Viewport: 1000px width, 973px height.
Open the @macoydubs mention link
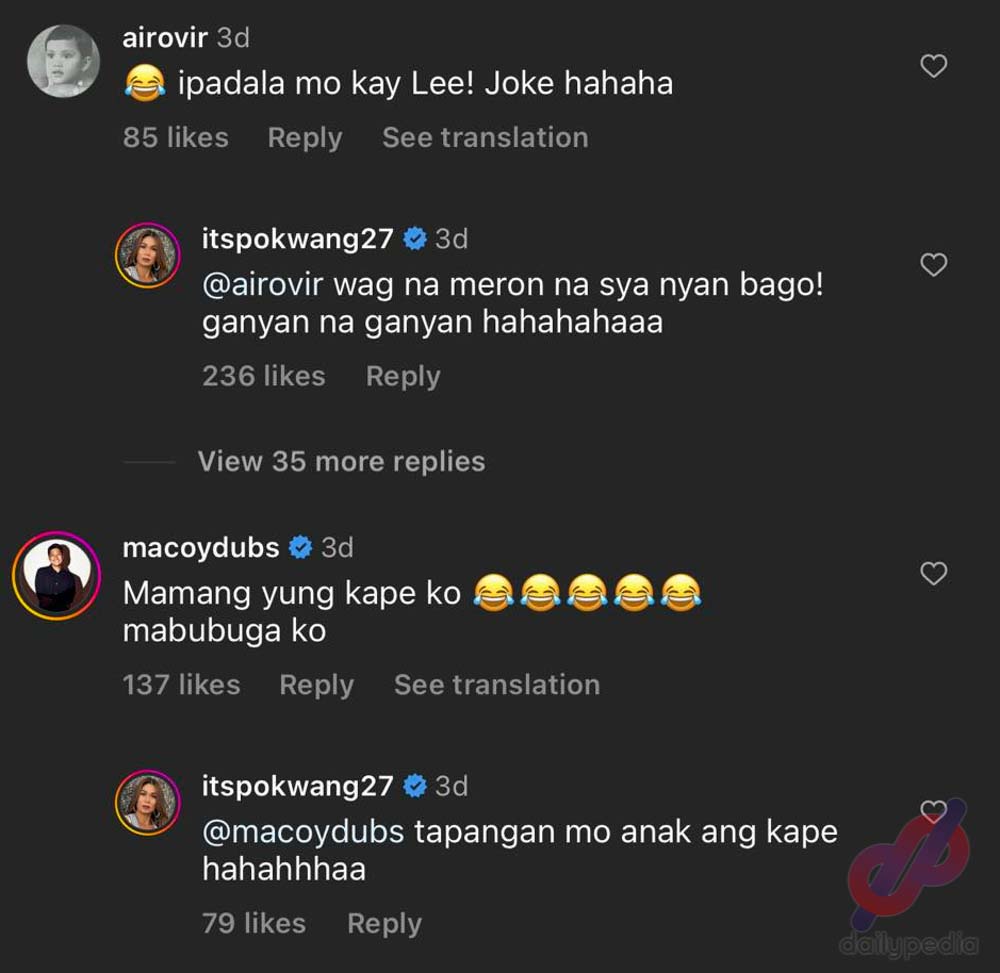[303, 832]
